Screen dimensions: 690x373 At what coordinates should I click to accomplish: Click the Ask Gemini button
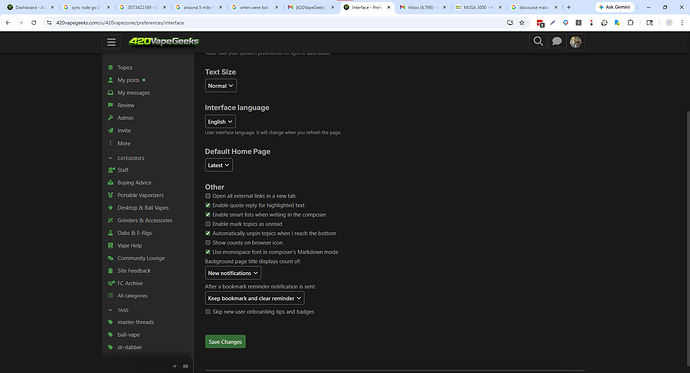click(615, 7)
